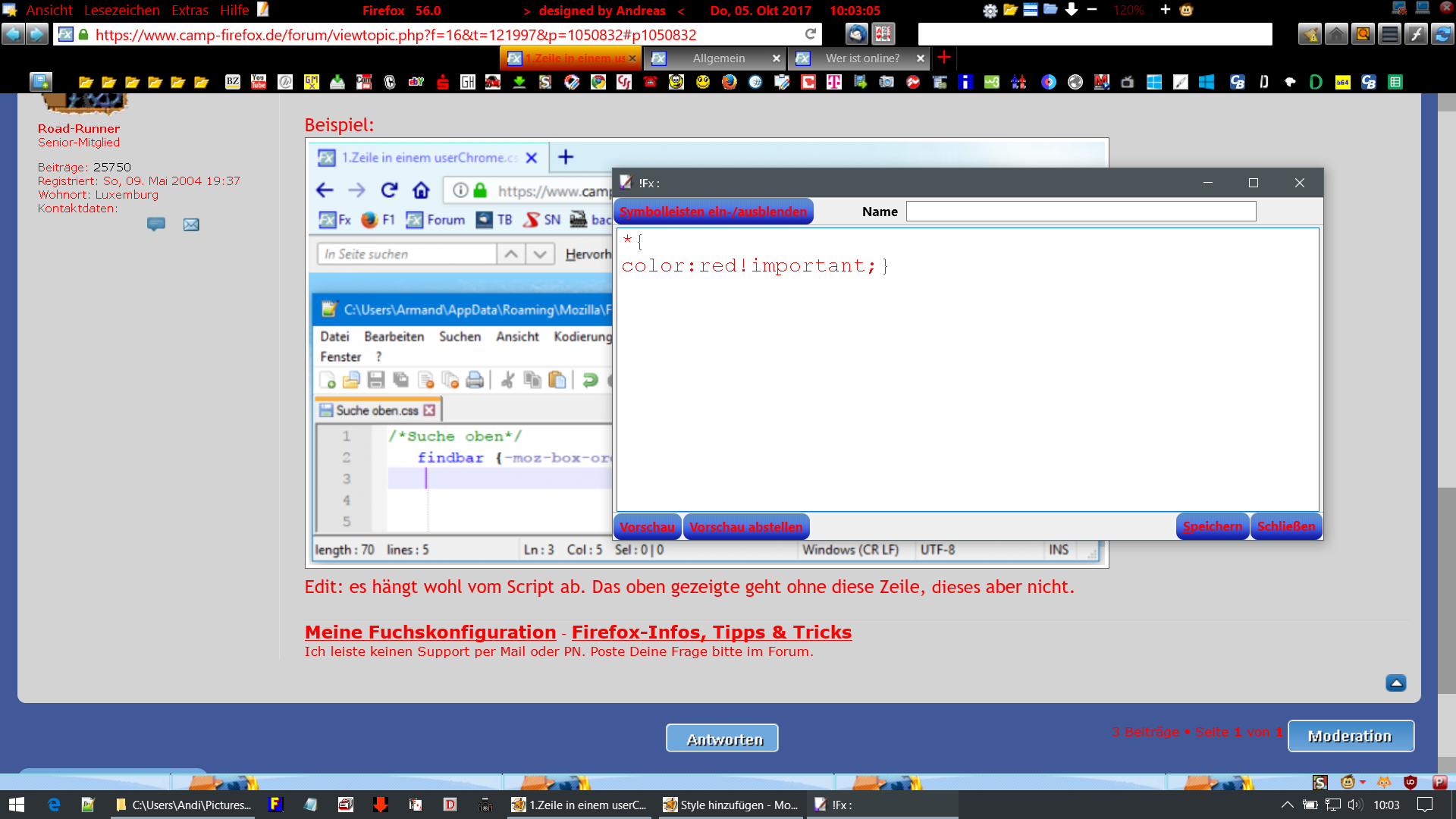Switch to the 'Wer ist online?' tab

click(x=861, y=58)
